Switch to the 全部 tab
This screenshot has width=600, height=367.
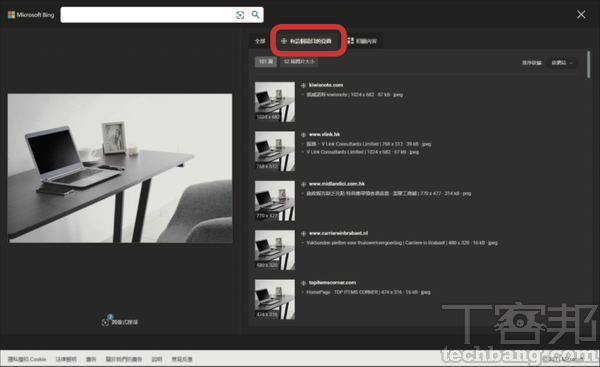(x=260, y=41)
